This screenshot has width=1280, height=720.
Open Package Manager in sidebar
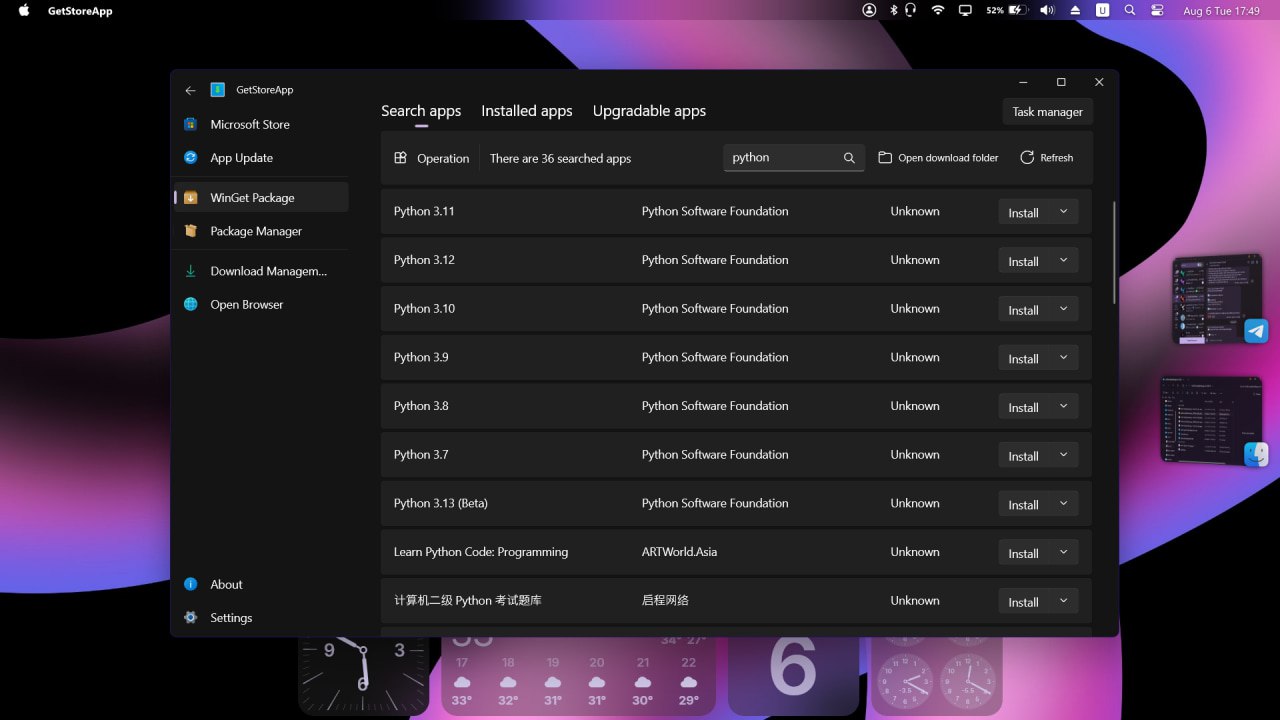pyautogui.click(x=262, y=231)
